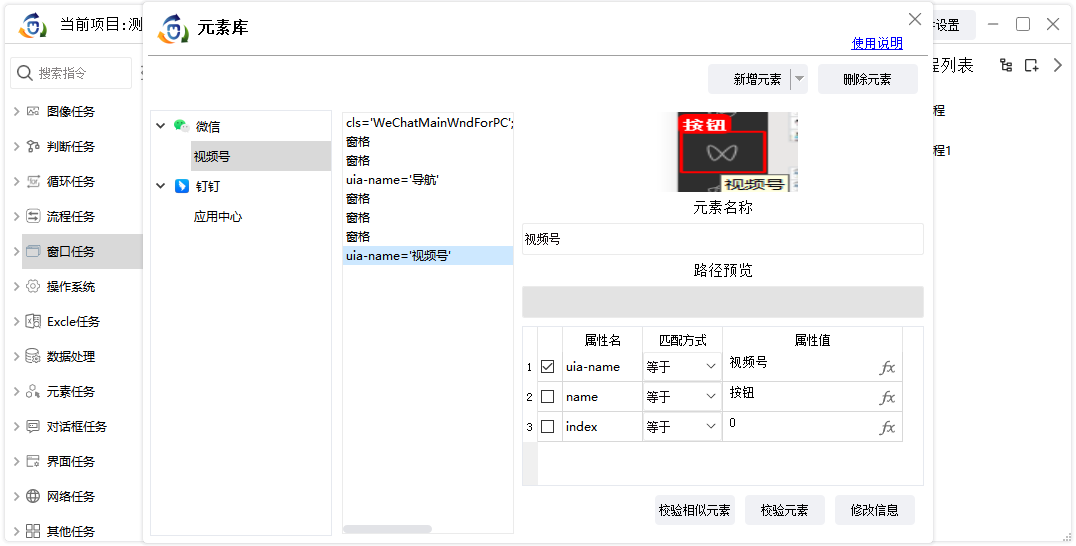The width and height of the screenshot is (1076, 546).
Task: Click the 窗口任务 icon
Action: click(x=33, y=251)
